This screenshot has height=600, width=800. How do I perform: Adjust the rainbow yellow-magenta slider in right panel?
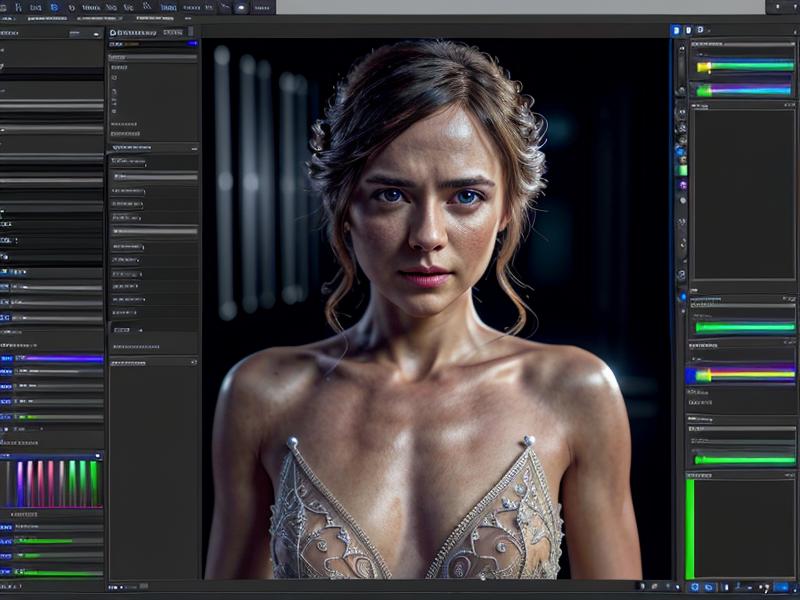pyautogui.click(x=740, y=375)
